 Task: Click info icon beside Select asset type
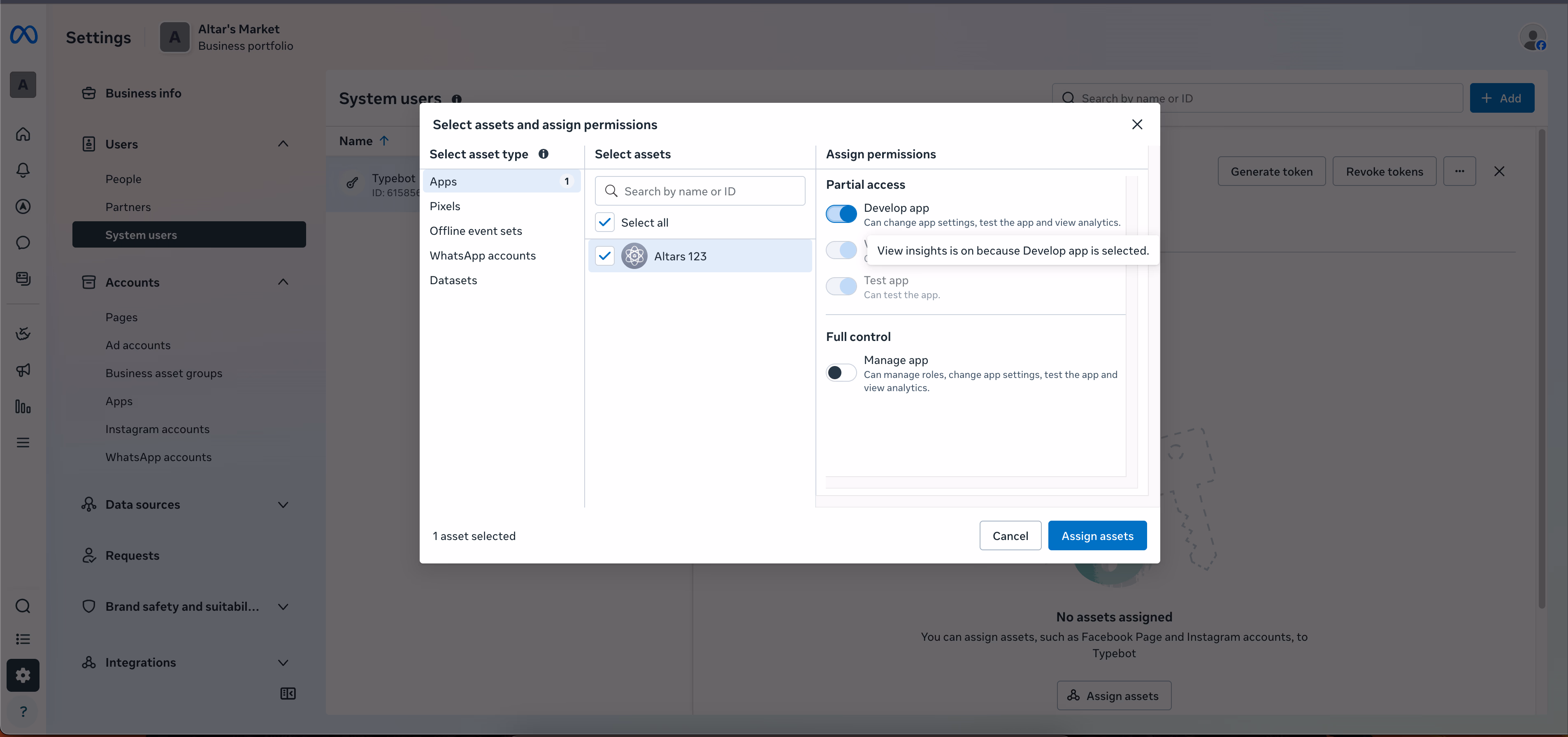click(543, 154)
